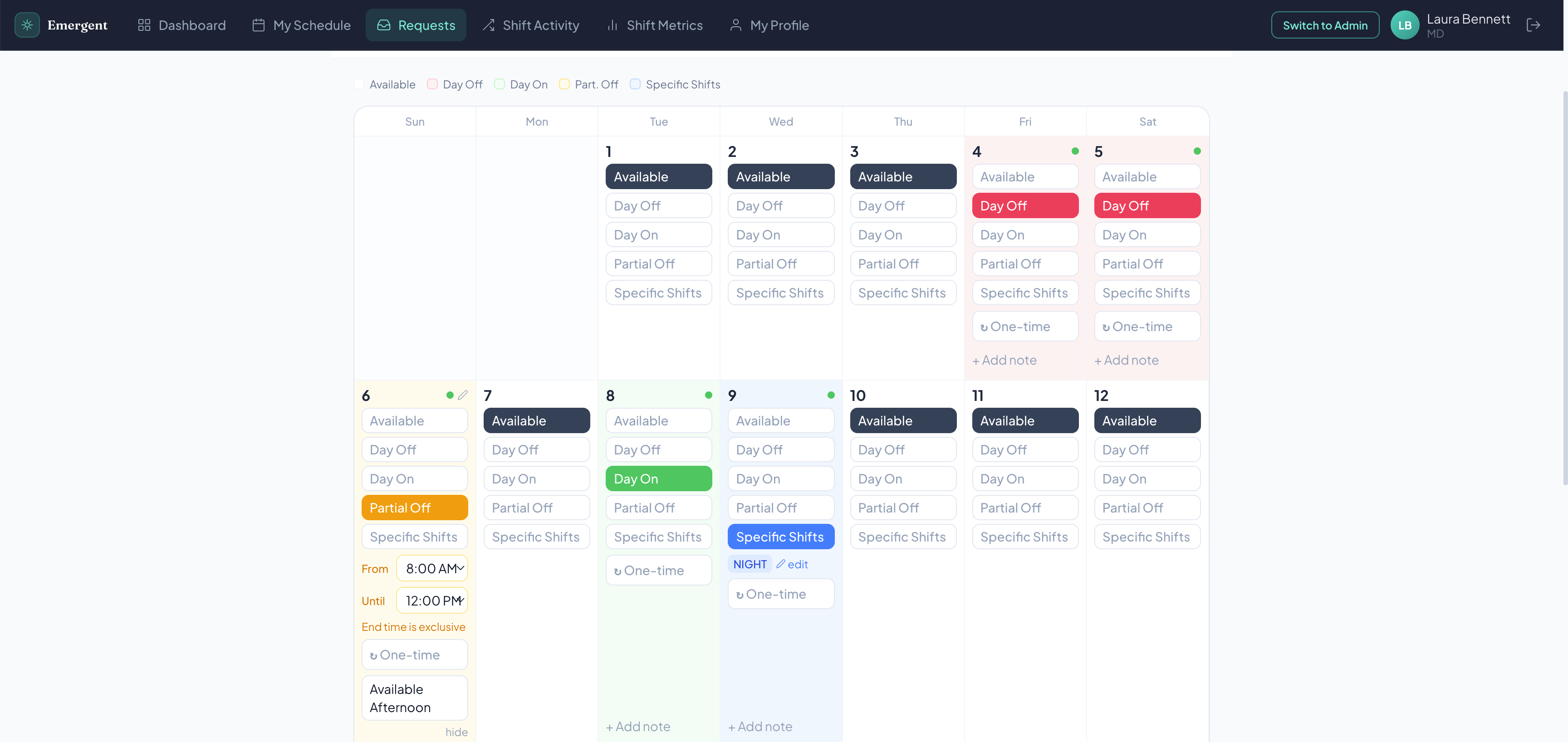Add a note to day 9
Viewport: 1568px width, 742px height.
pyautogui.click(x=760, y=727)
